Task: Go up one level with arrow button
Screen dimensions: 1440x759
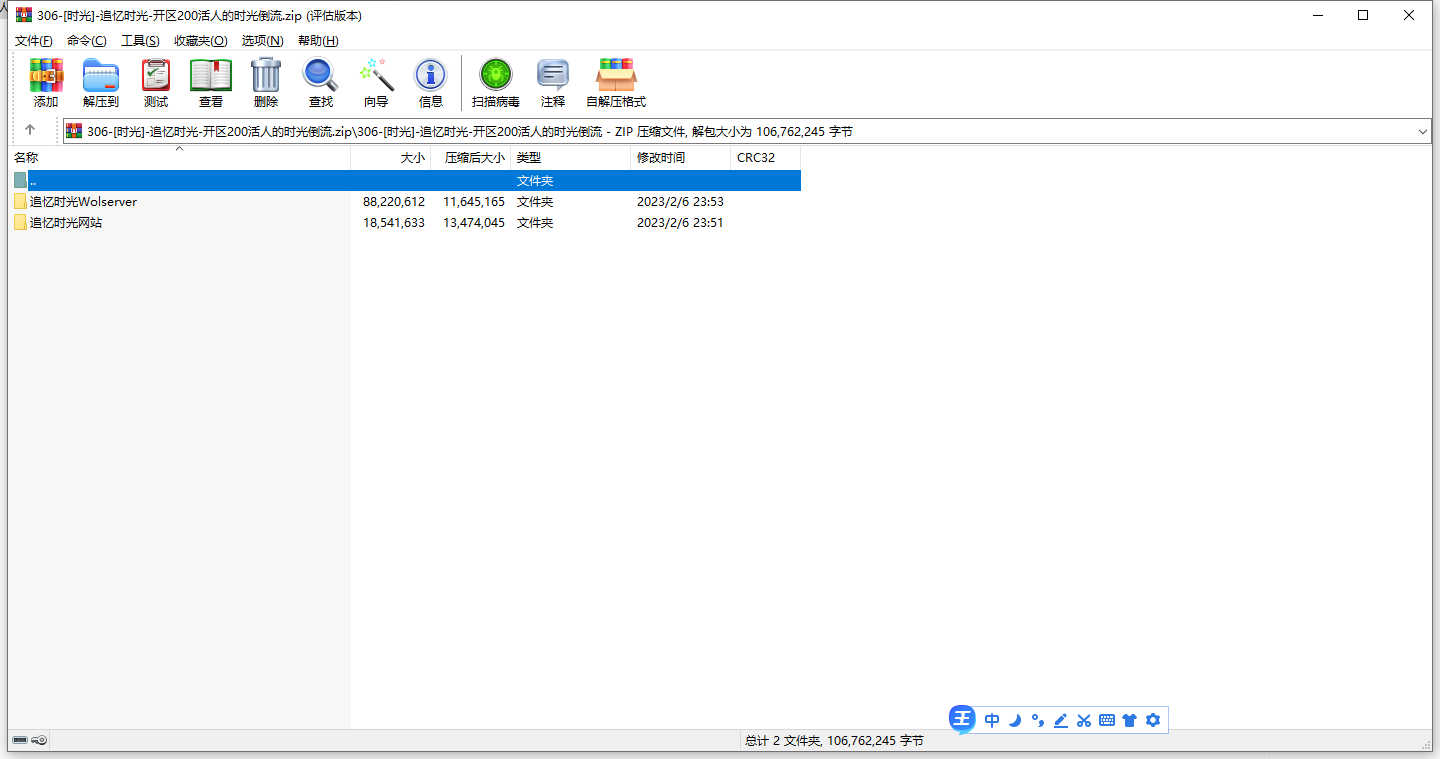Action: tap(30, 130)
